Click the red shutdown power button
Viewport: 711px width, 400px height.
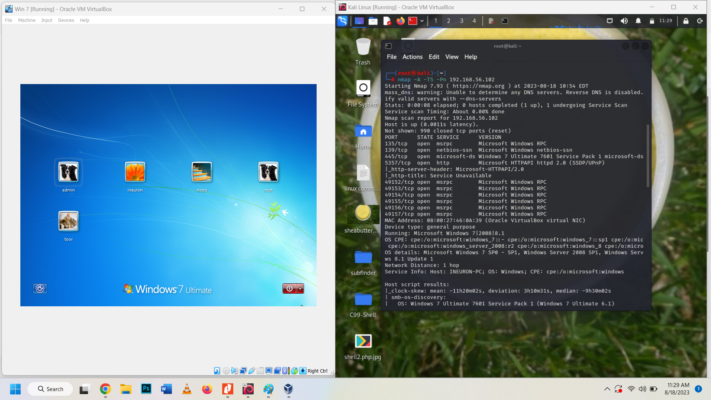click(x=289, y=289)
